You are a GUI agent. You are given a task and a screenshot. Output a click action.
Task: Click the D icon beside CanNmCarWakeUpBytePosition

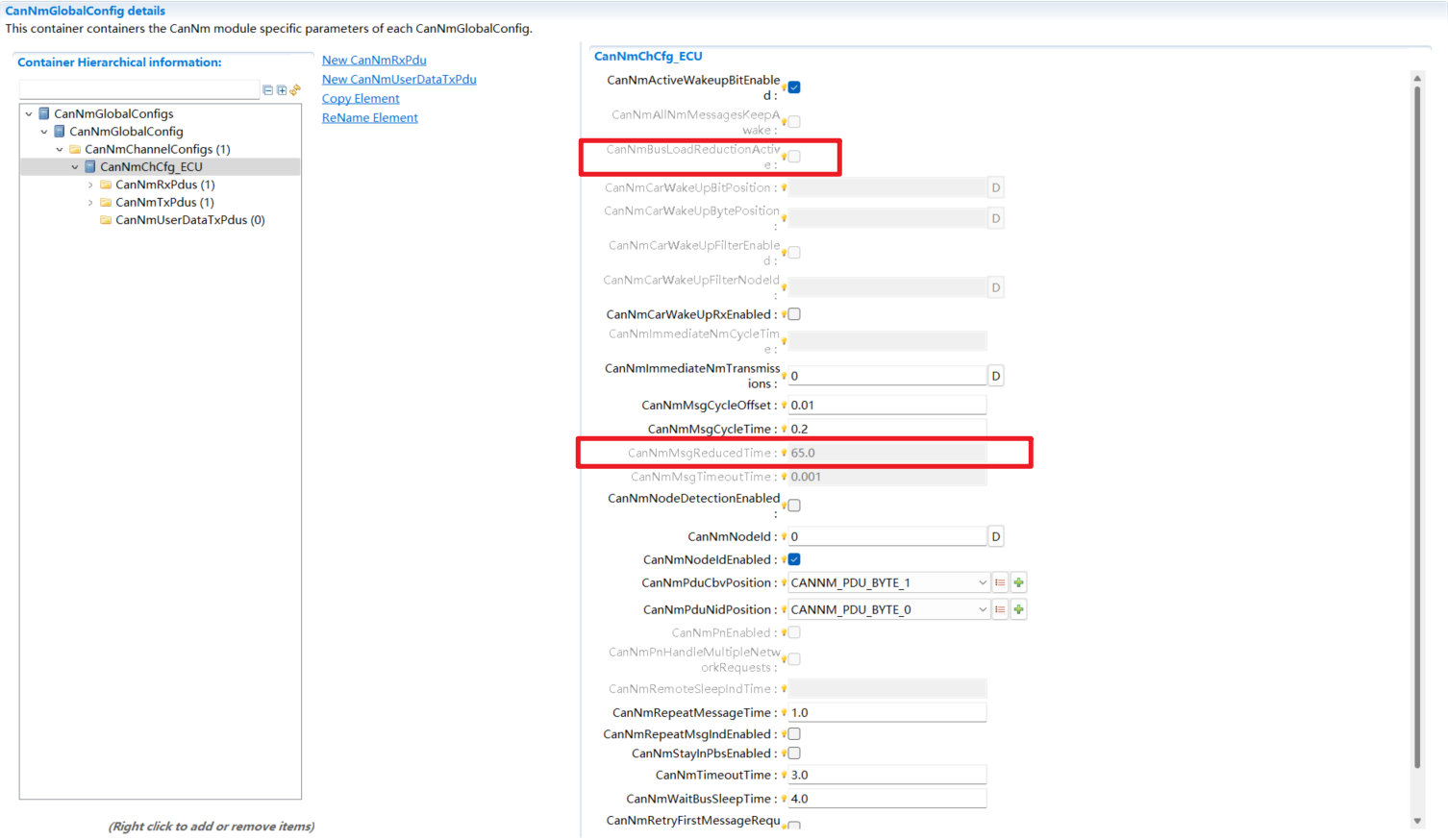pyautogui.click(x=996, y=217)
